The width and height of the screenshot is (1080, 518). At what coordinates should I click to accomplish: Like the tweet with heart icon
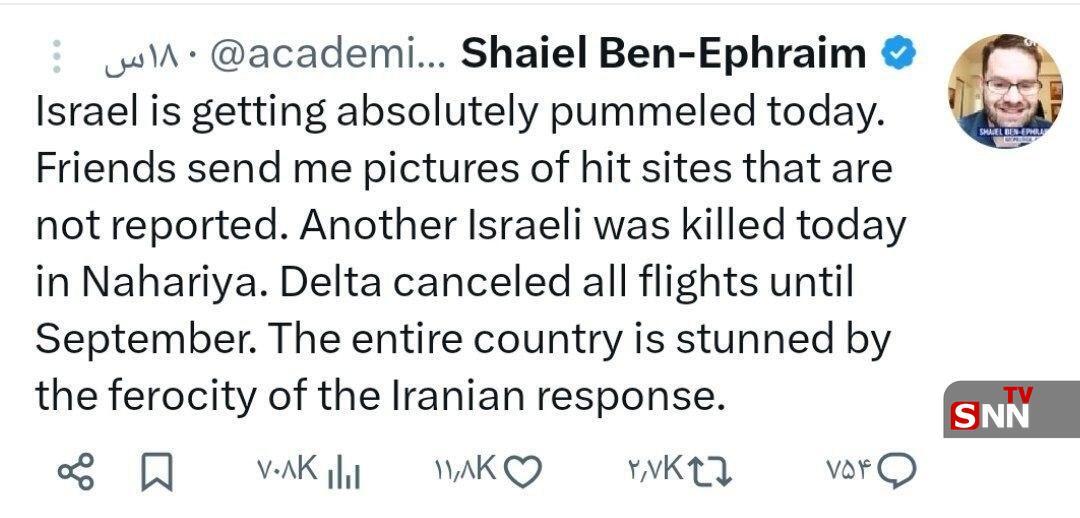(x=523, y=471)
